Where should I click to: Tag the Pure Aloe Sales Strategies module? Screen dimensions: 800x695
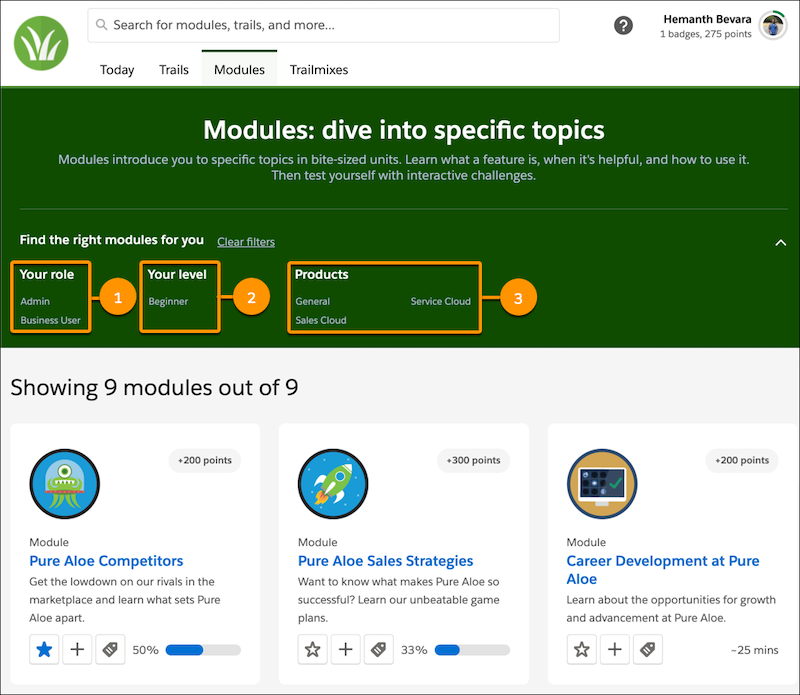point(379,650)
